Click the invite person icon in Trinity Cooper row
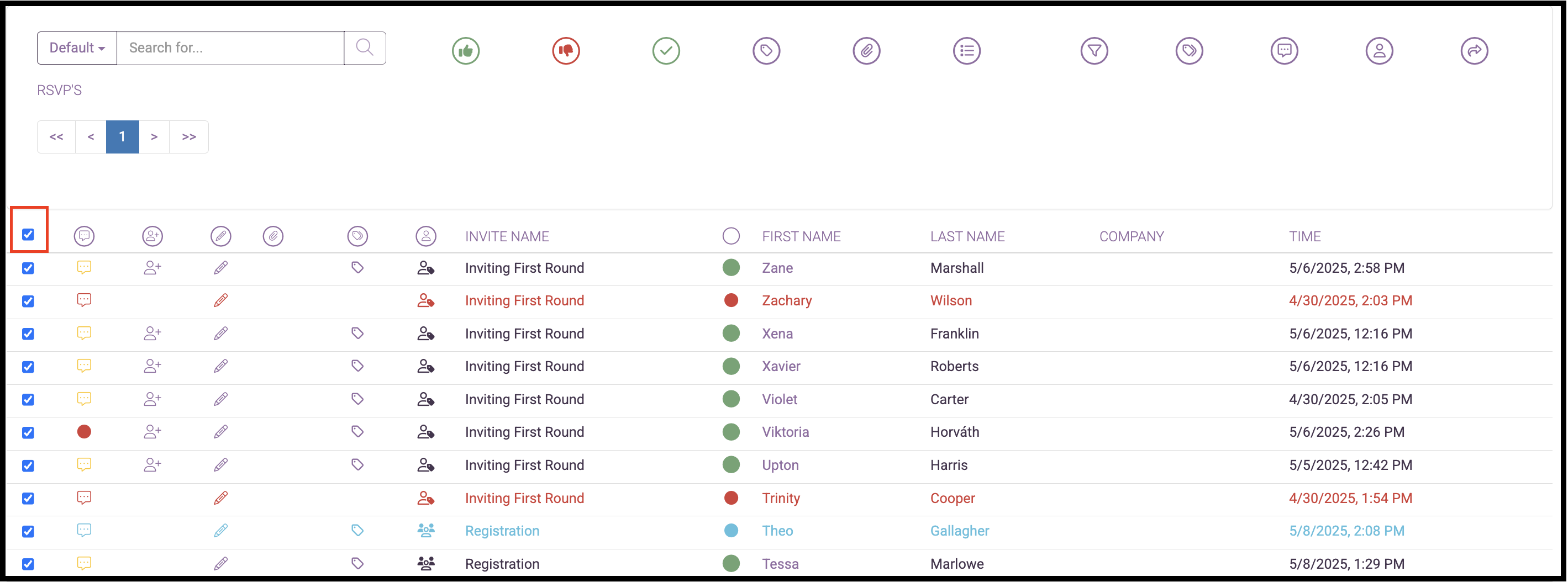1568x582 pixels. coord(426,498)
